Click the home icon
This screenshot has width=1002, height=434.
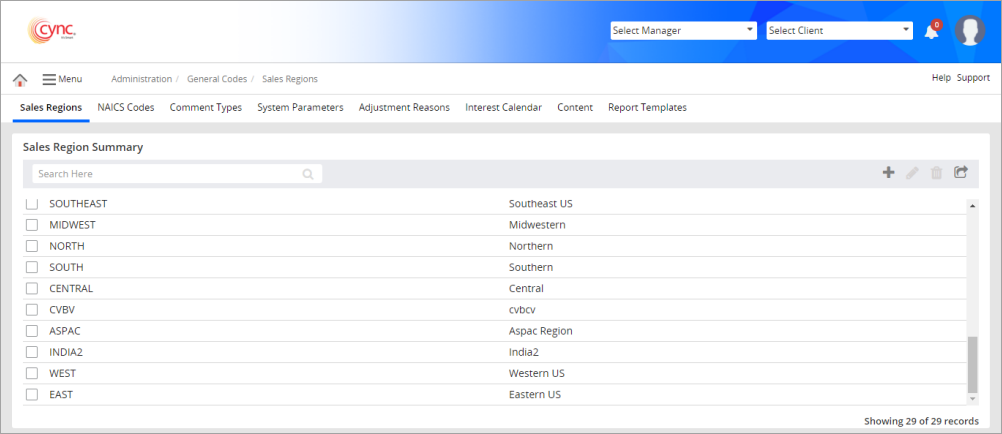coord(20,79)
